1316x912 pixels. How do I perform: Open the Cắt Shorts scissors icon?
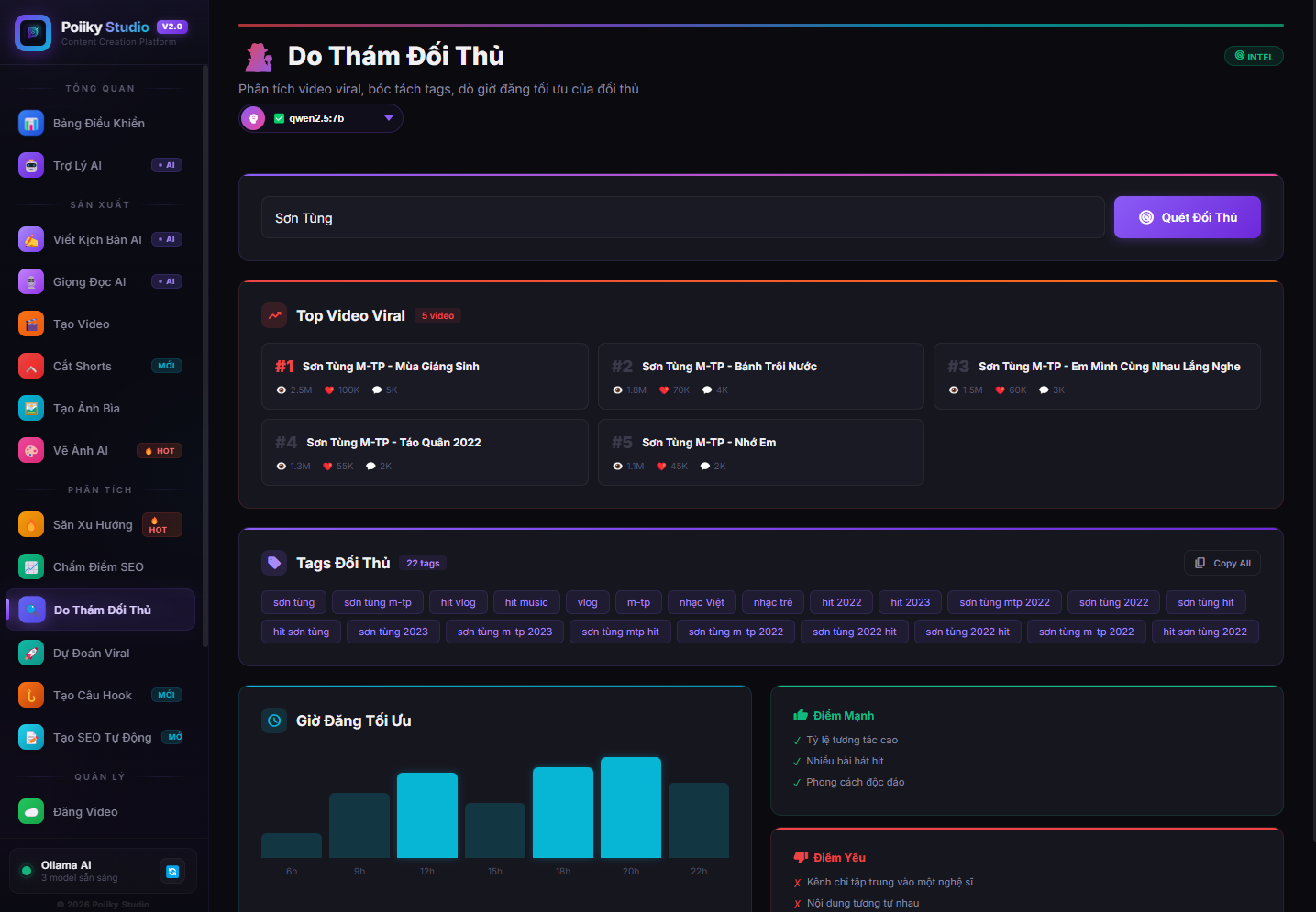tap(31, 366)
